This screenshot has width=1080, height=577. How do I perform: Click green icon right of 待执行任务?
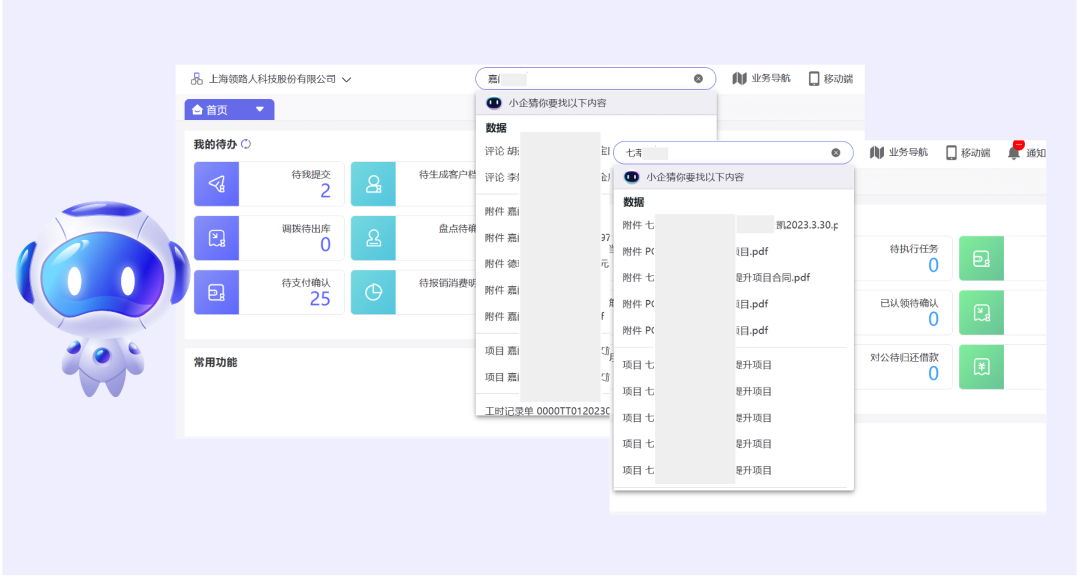tap(981, 258)
